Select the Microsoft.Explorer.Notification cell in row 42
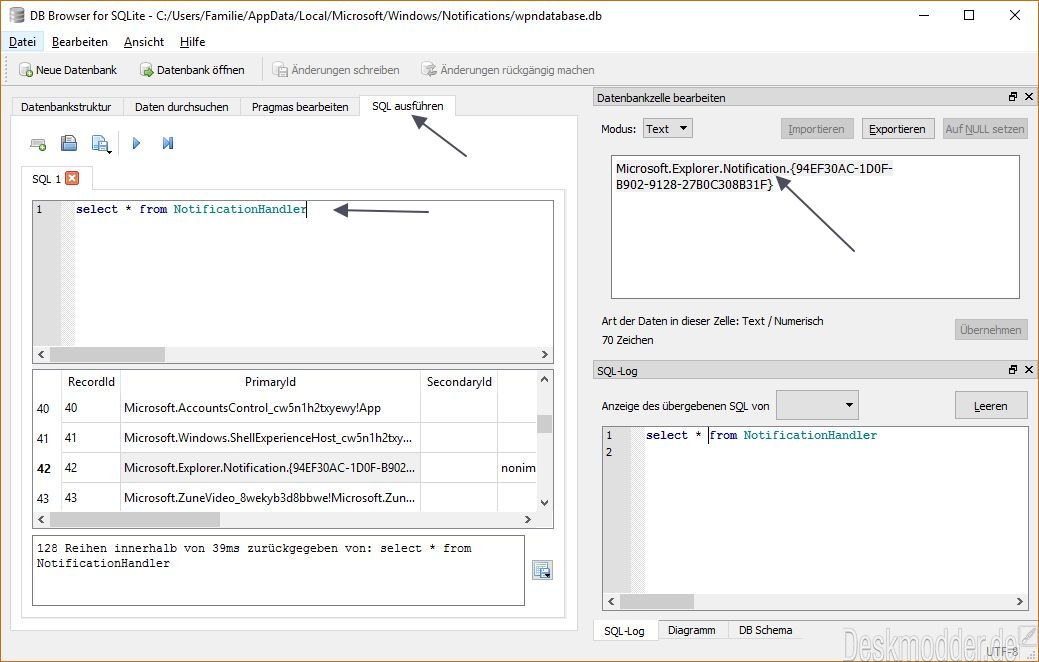 pos(270,468)
